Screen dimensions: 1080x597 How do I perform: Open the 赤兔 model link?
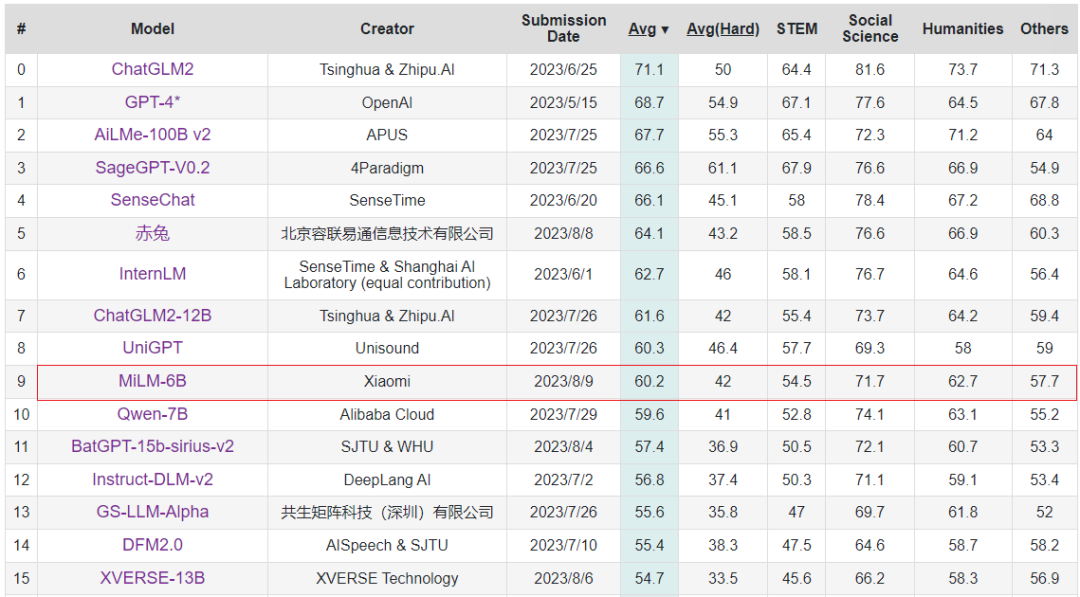[x=152, y=234]
